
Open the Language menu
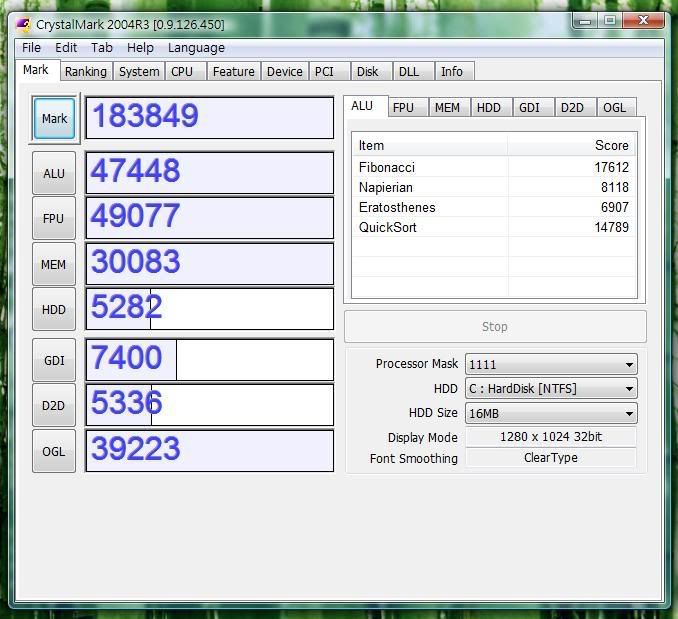click(x=196, y=48)
